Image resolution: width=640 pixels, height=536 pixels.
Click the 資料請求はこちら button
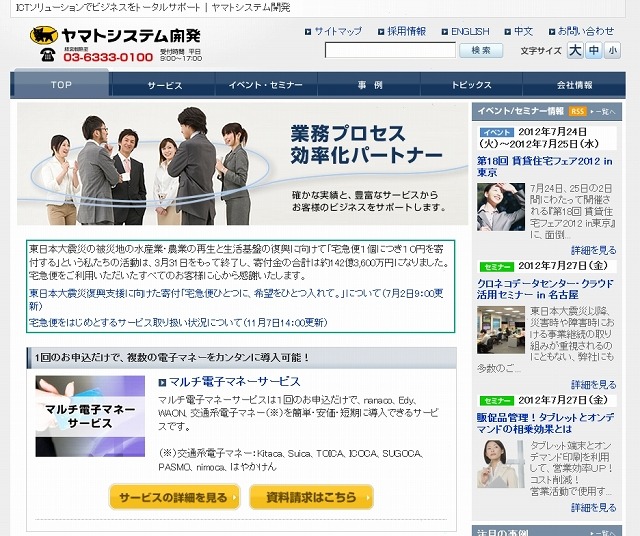point(311,497)
